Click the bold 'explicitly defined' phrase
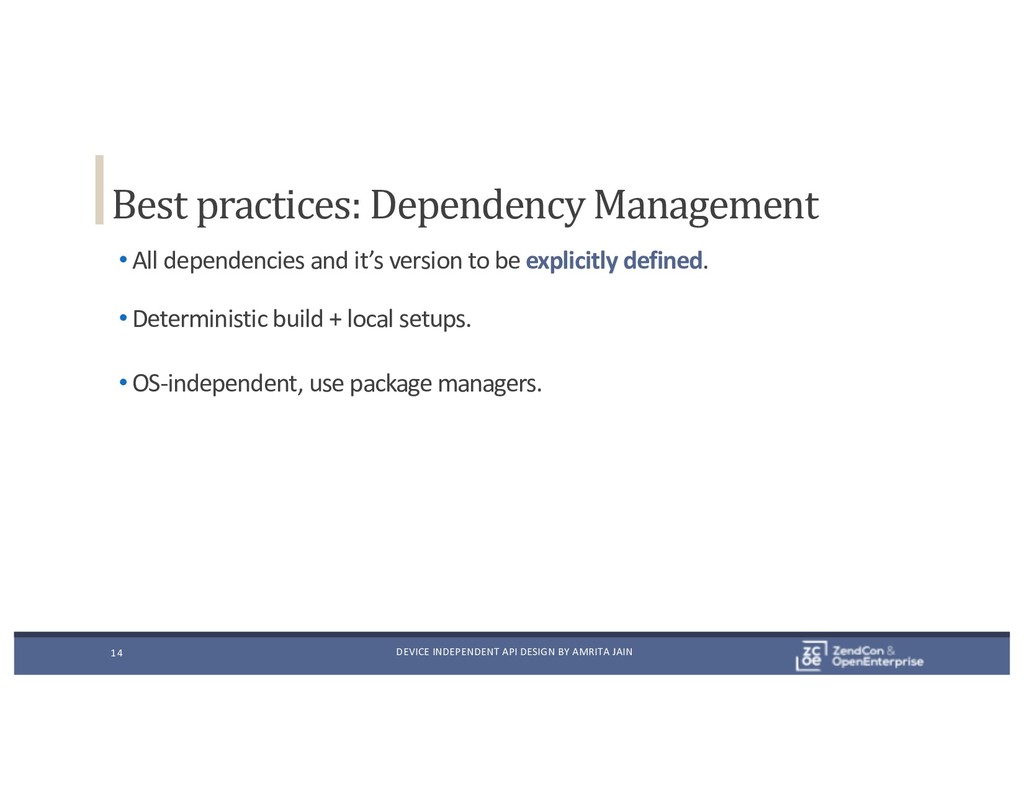Image resolution: width=1024 pixels, height=791 pixels. point(614,261)
